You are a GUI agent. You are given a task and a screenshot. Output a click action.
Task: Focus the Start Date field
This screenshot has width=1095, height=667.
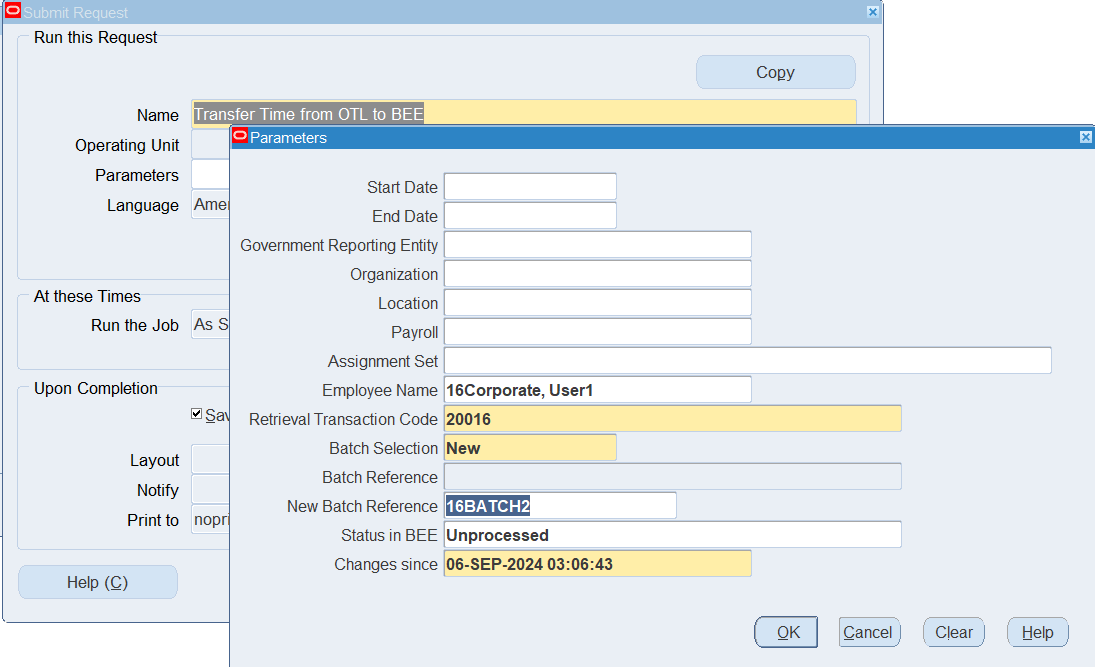530,187
